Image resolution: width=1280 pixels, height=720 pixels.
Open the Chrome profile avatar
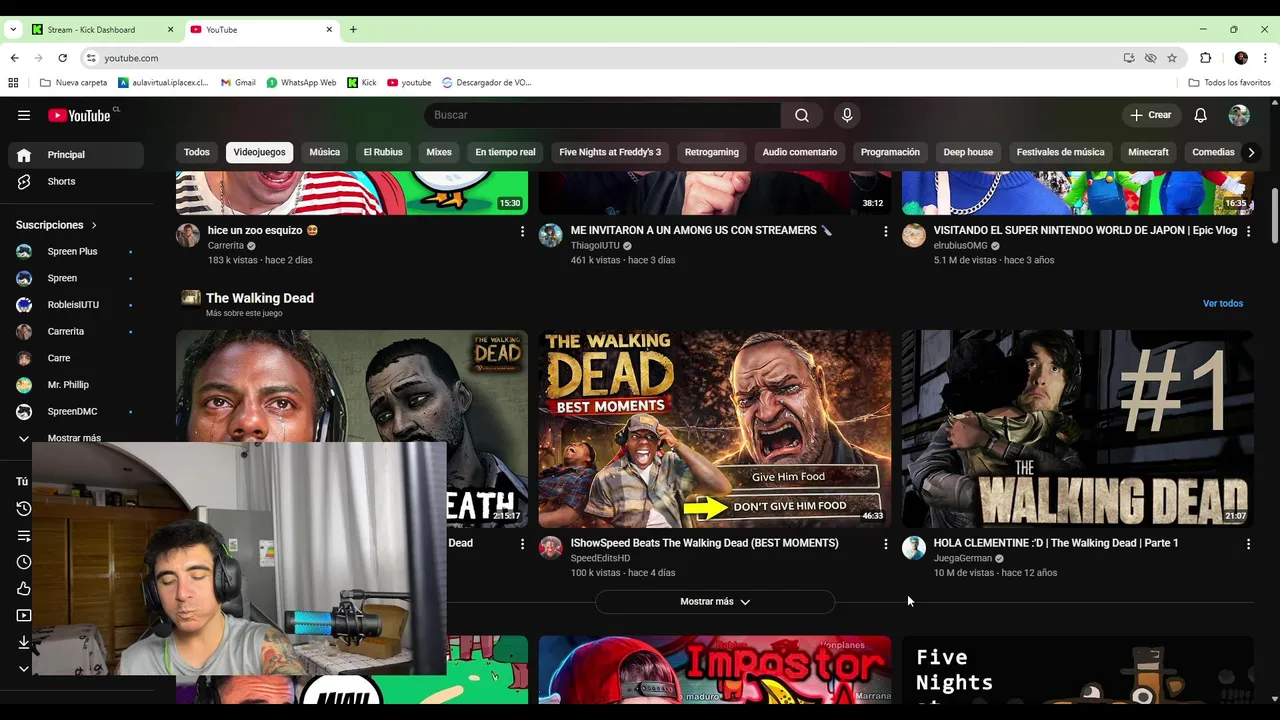(1241, 58)
